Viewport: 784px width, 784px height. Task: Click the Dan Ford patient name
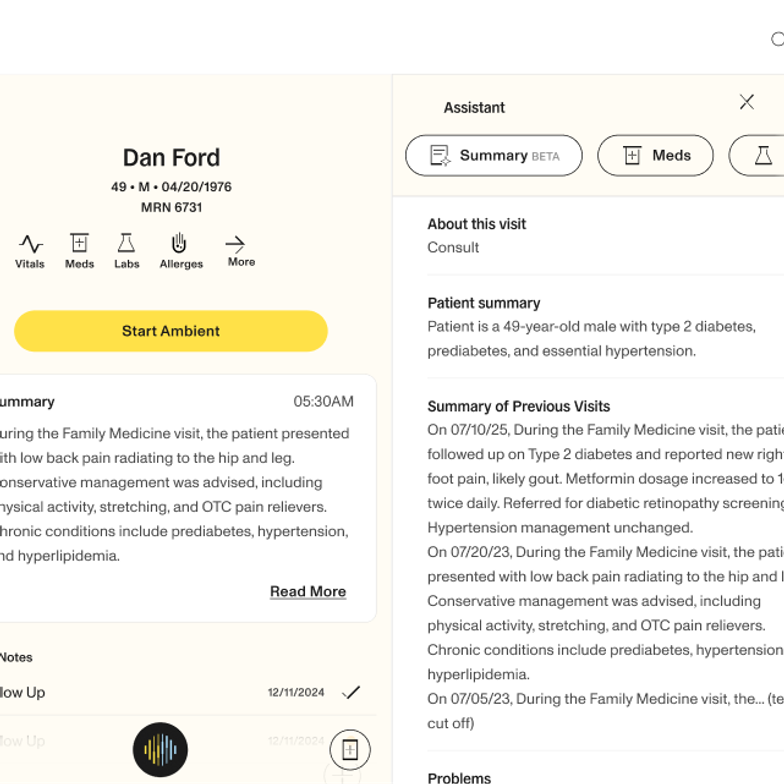point(171,158)
